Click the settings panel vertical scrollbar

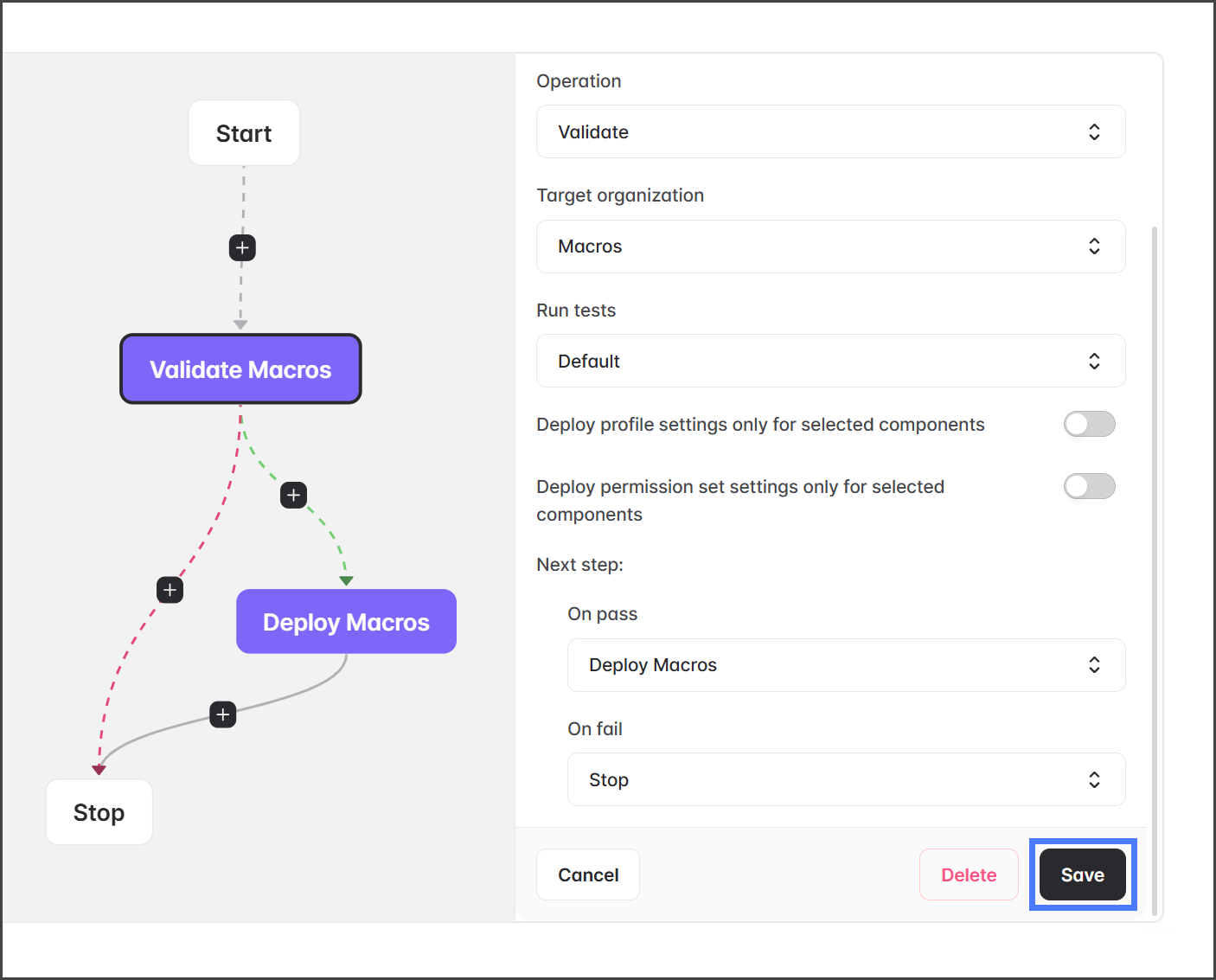click(x=1155, y=519)
